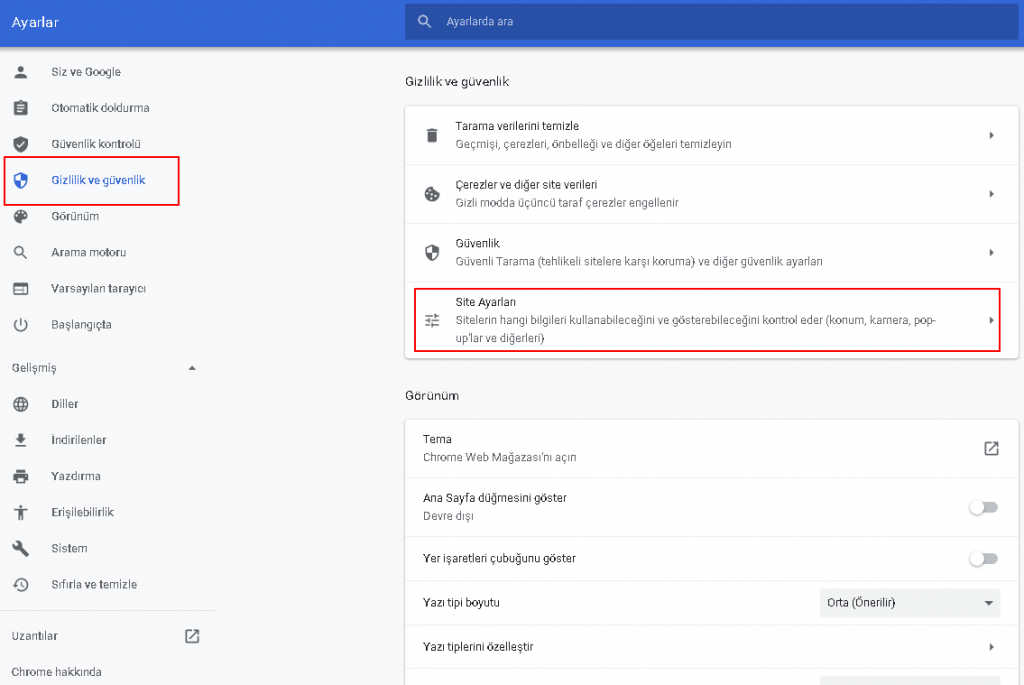Screen dimensions: 1024x685
Task: Open Varsayılan tarayıcı settings section
Action: [98, 288]
